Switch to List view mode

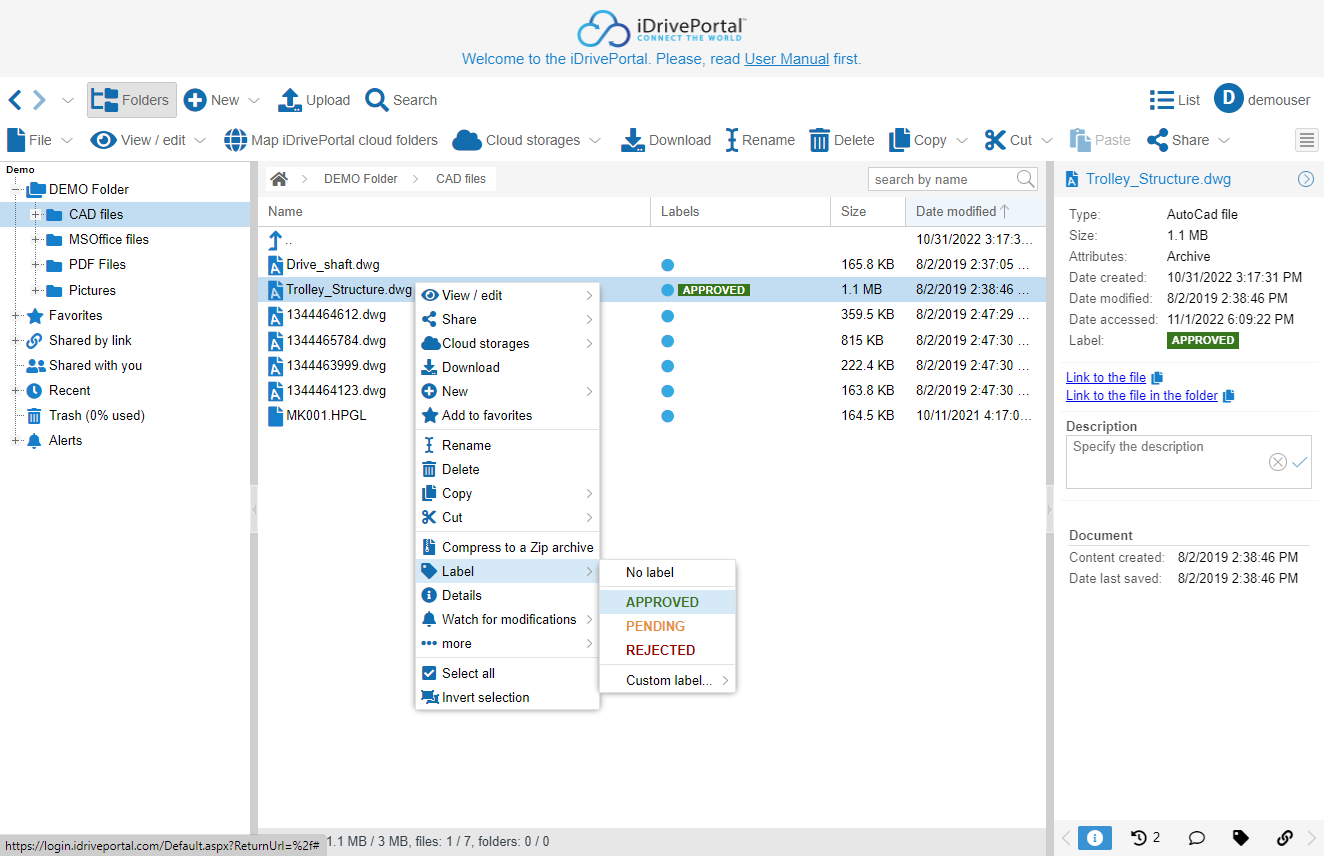(x=1174, y=100)
